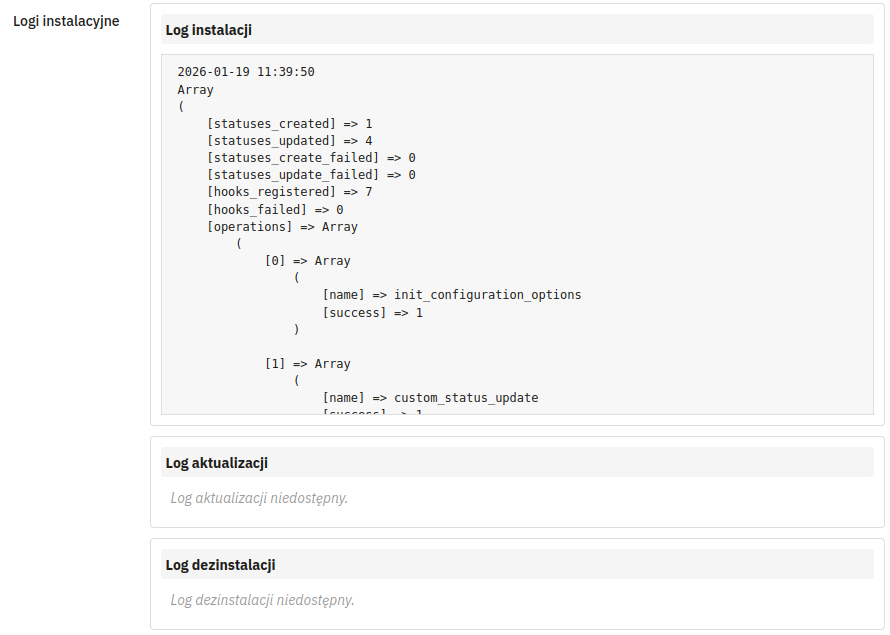Screen dimensions: 890x635
Task: Click the "Logi instalacyjne" section label
Action: click(66, 21)
